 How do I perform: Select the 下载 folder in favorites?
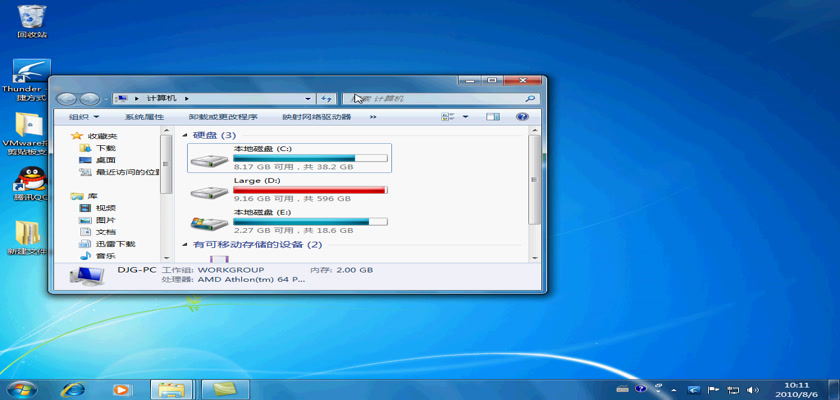click(105, 148)
